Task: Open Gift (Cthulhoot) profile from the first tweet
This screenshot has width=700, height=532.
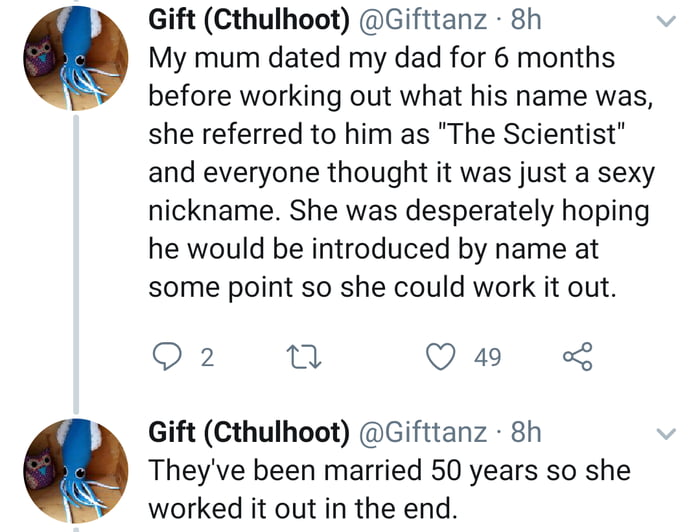Action: coord(248,20)
